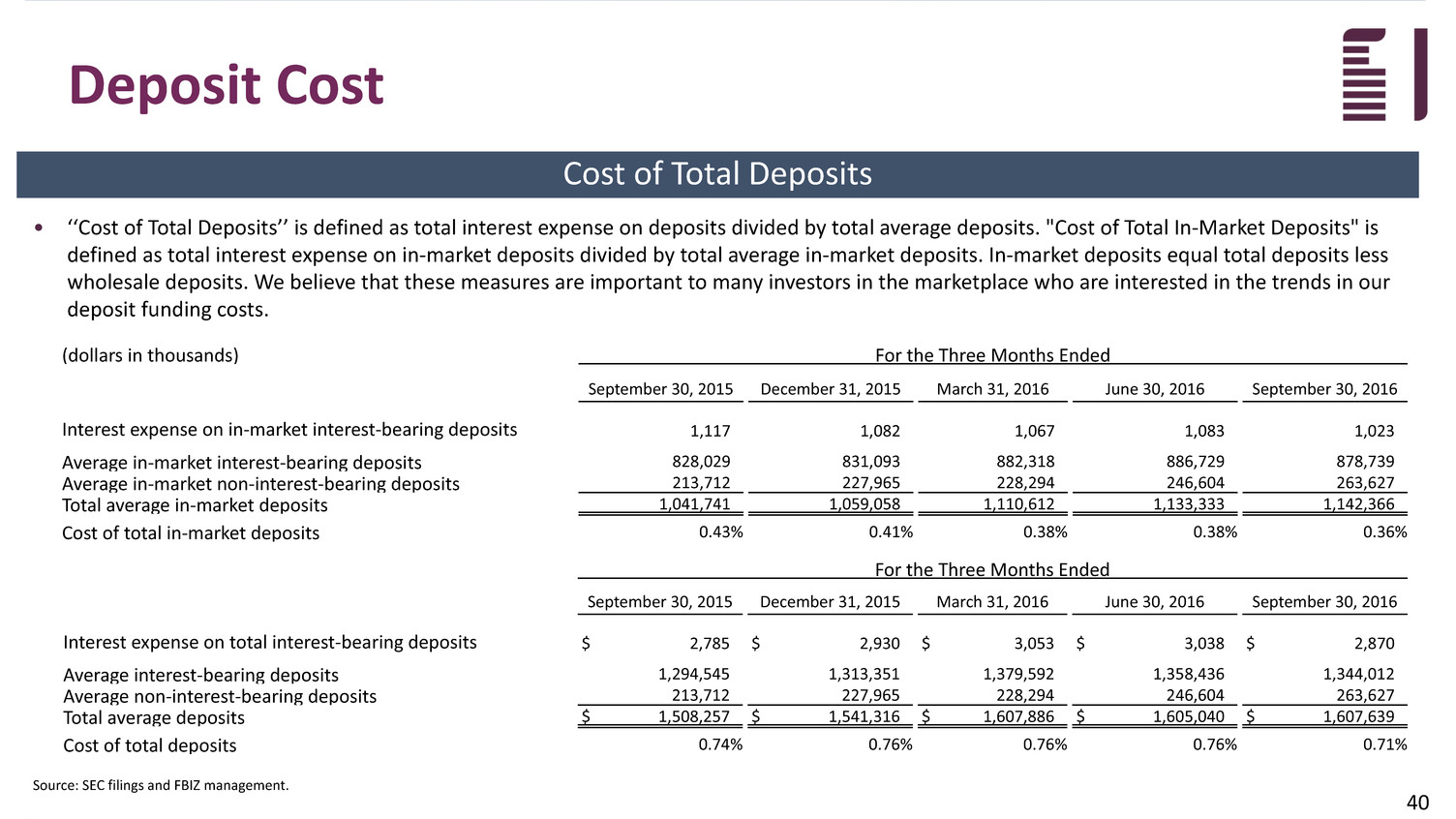Select total in-market deposits 1,110,612
Viewport: 1456px width, 819px height.
[x=1019, y=504]
